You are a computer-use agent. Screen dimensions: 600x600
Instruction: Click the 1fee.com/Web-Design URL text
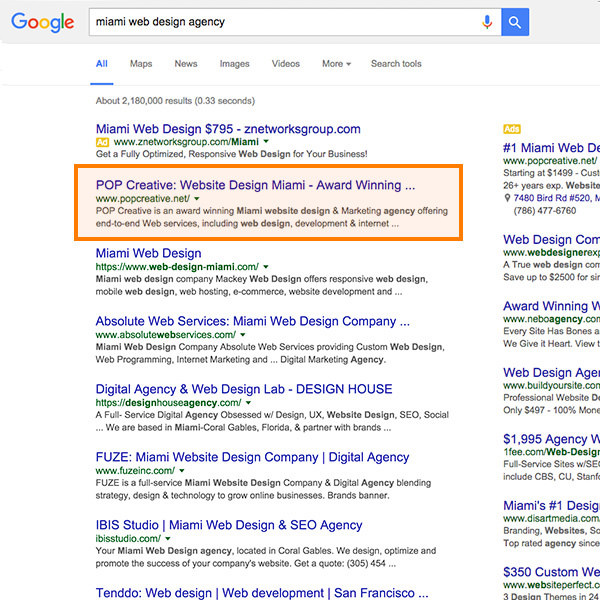551,452
